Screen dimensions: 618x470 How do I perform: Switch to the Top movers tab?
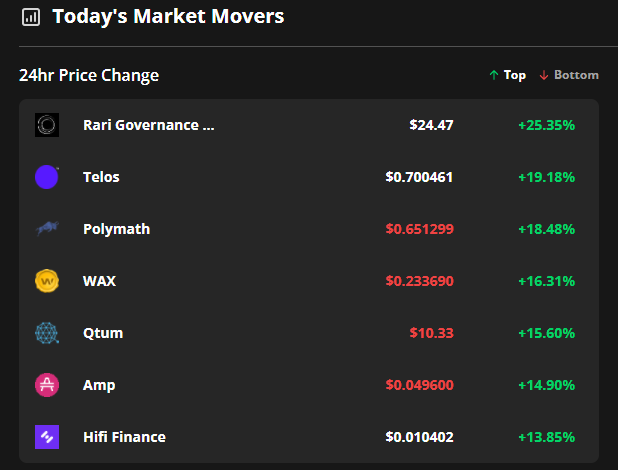(507, 75)
